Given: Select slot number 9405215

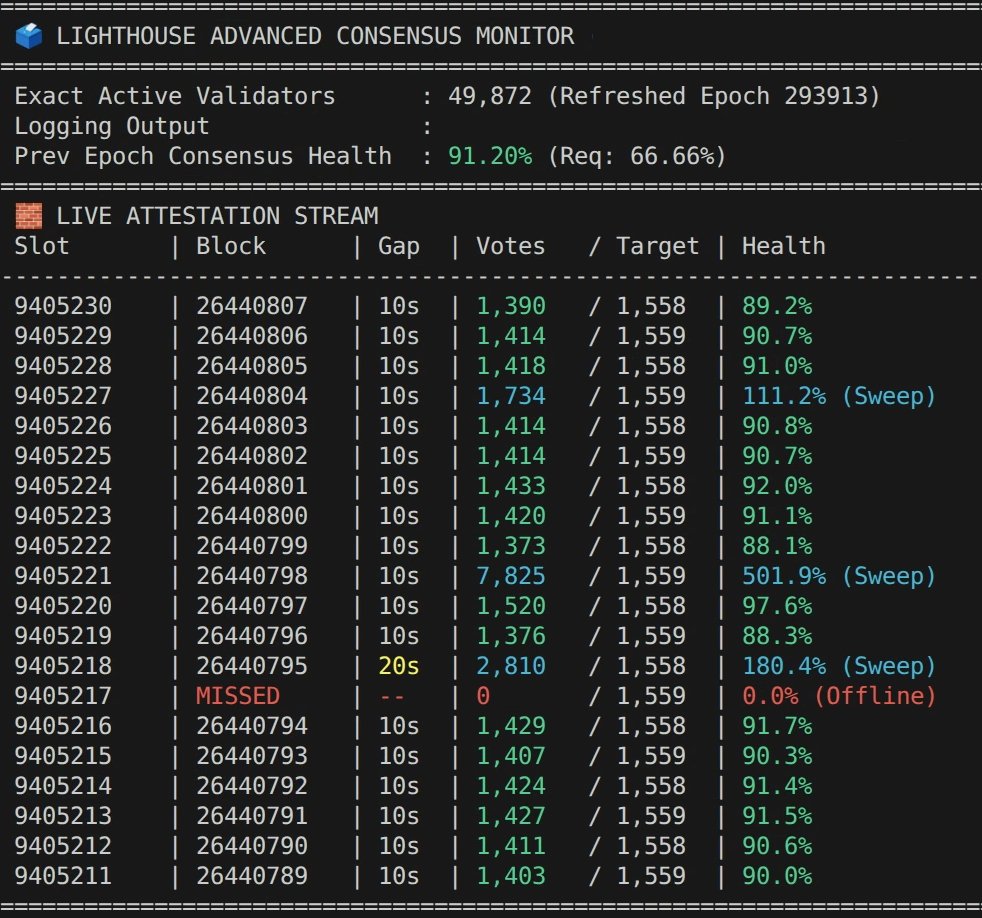Looking at the screenshot, I should 63,756.
